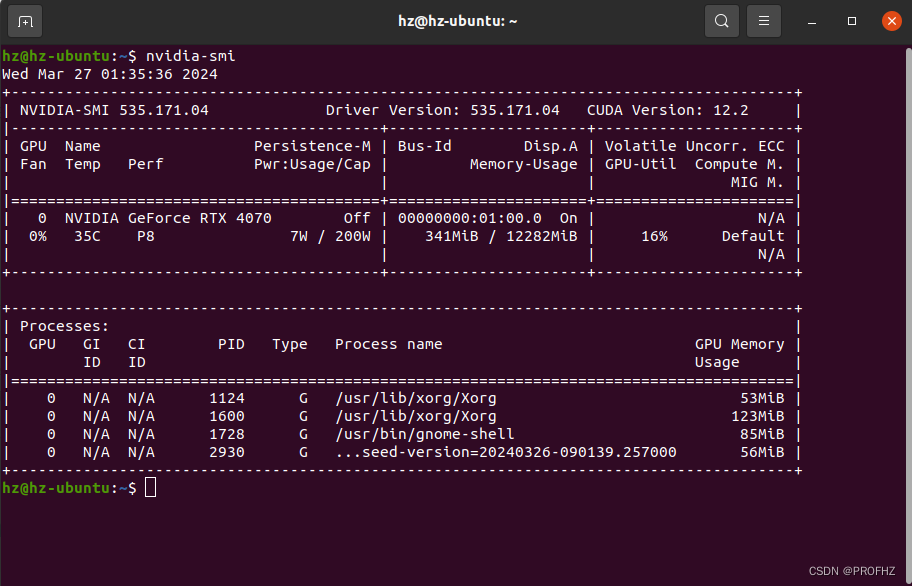Click the Memory-Usage column header

[x=524, y=165]
